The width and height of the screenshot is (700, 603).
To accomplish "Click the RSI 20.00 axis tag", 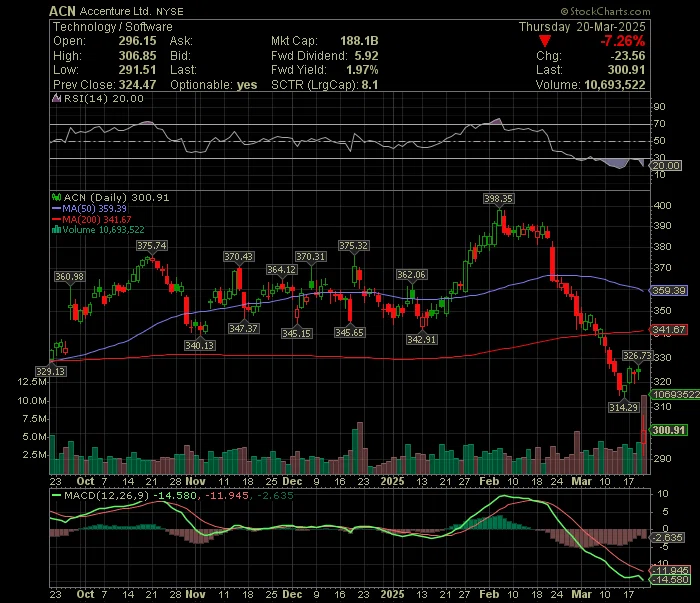I will (x=666, y=166).
